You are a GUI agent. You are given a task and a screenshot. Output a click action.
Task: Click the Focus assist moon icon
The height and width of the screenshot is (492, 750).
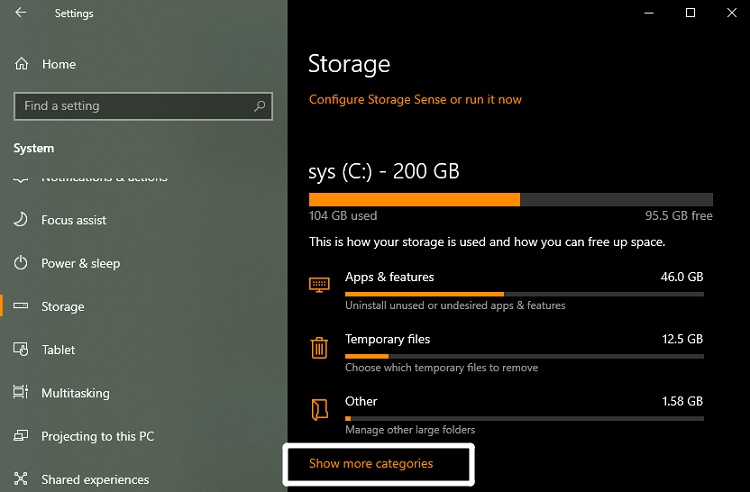tap(21, 219)
